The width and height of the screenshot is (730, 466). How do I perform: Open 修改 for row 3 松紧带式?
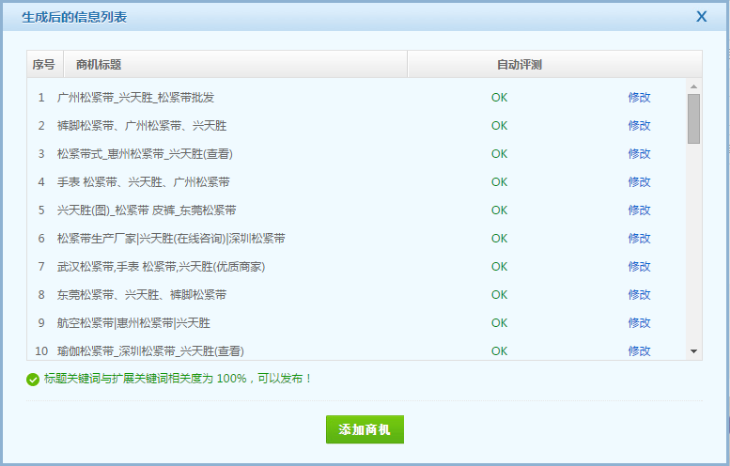click(x=639, y=154)
